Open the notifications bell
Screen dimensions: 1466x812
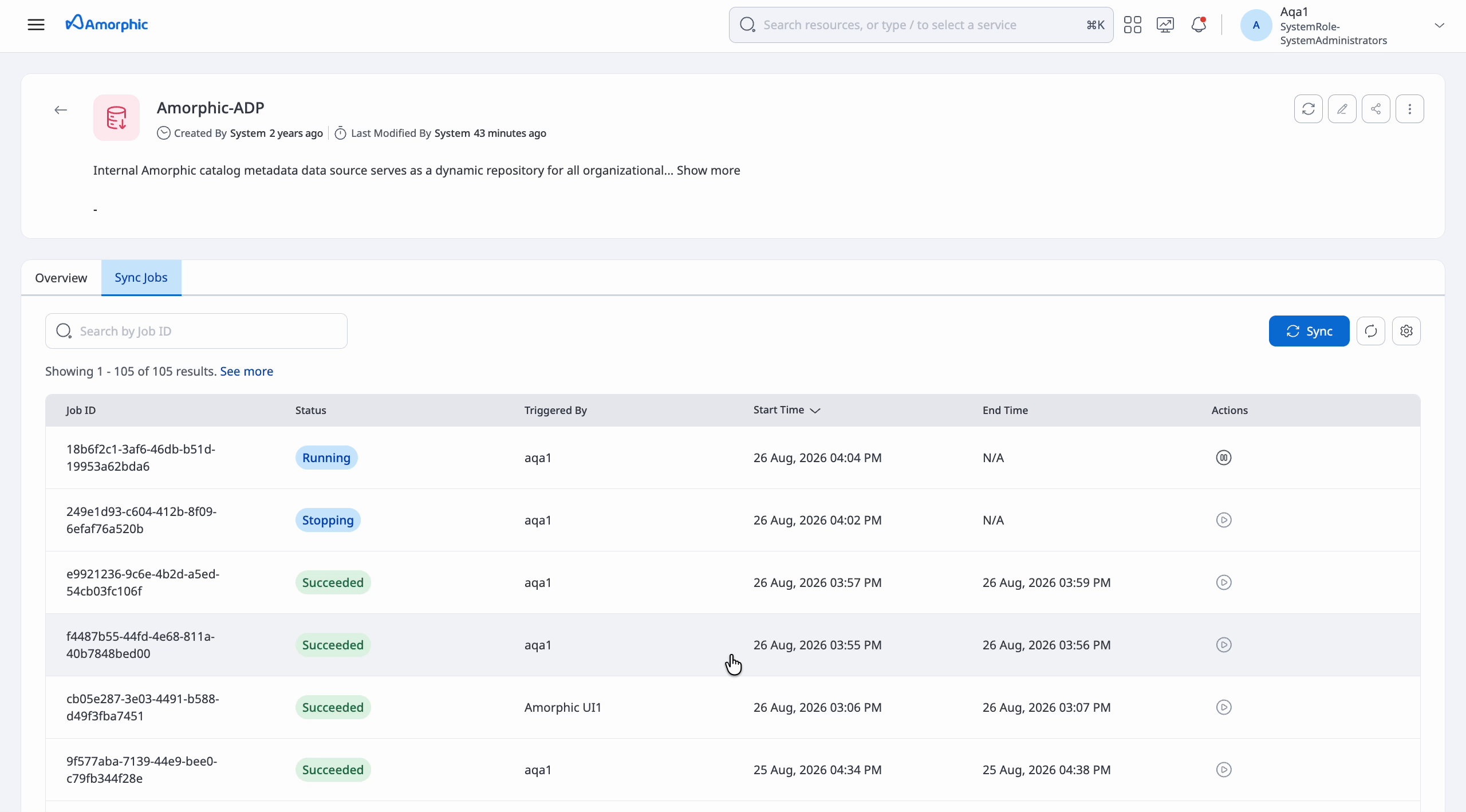[x=1199, y=25]
